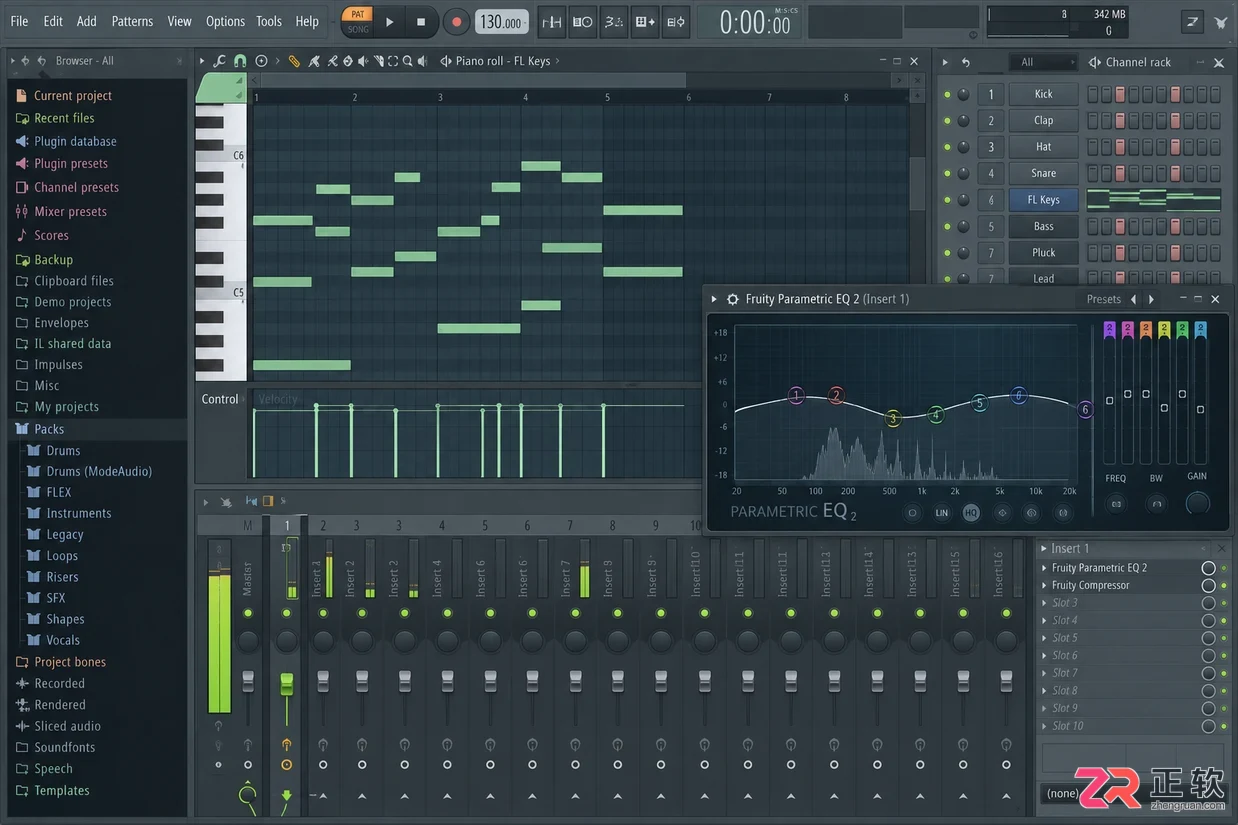Click EQ band 1 node on the curve
Screen dimensions: 1238x825
[796, 396]
